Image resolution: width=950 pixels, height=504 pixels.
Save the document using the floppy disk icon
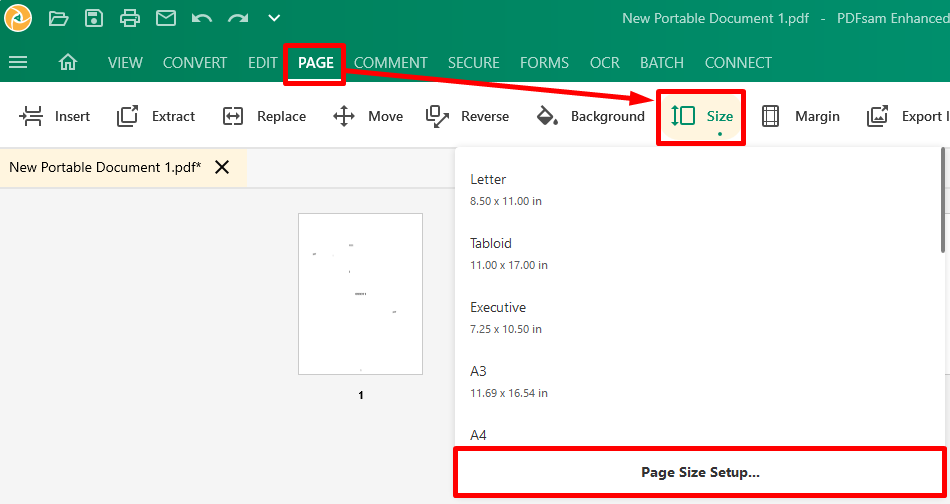[x=94, y=18]
